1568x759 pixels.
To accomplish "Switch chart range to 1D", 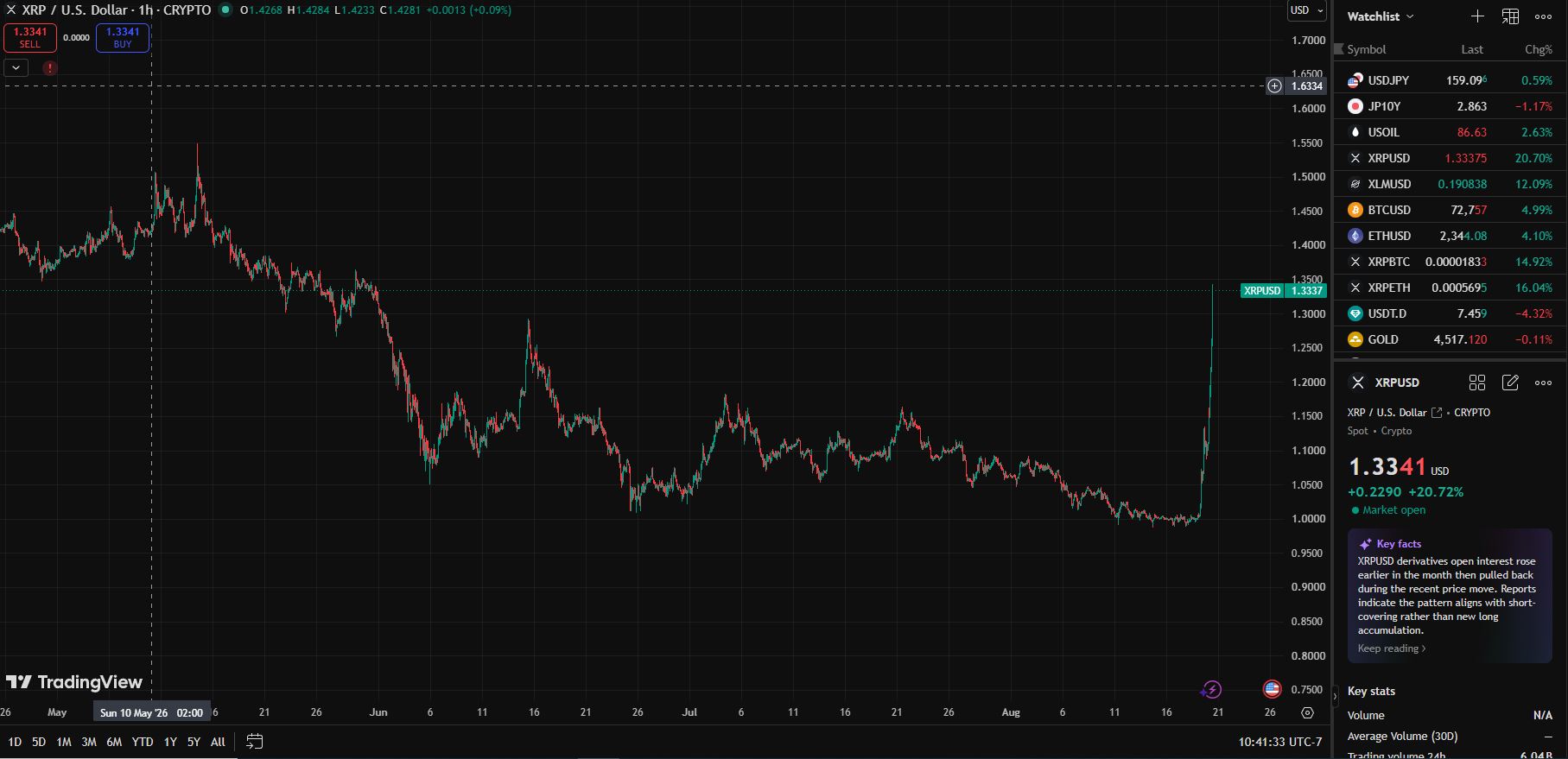I will [15, 742].
